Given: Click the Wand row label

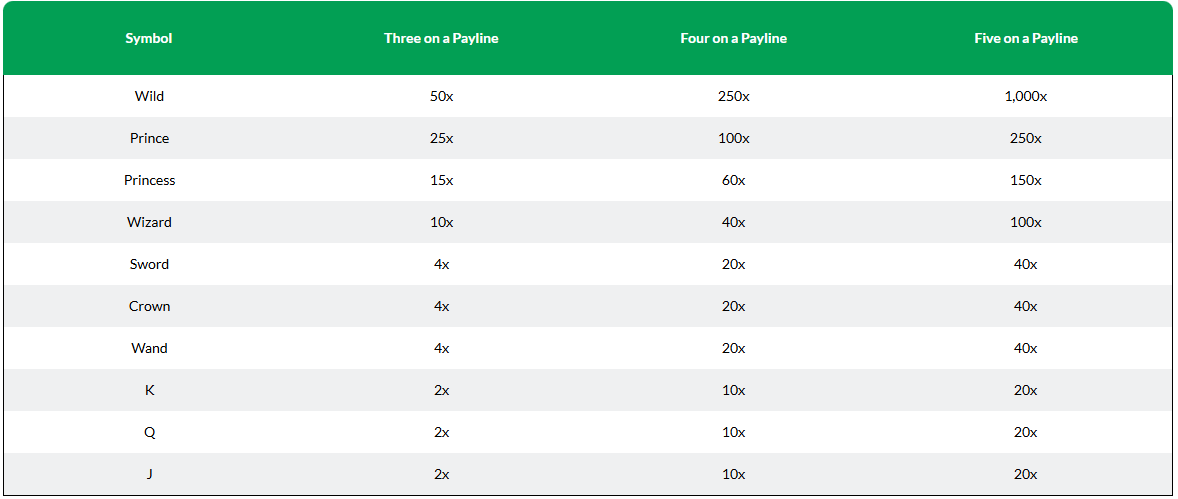Looking at the screenshot, I should [149, 349].
